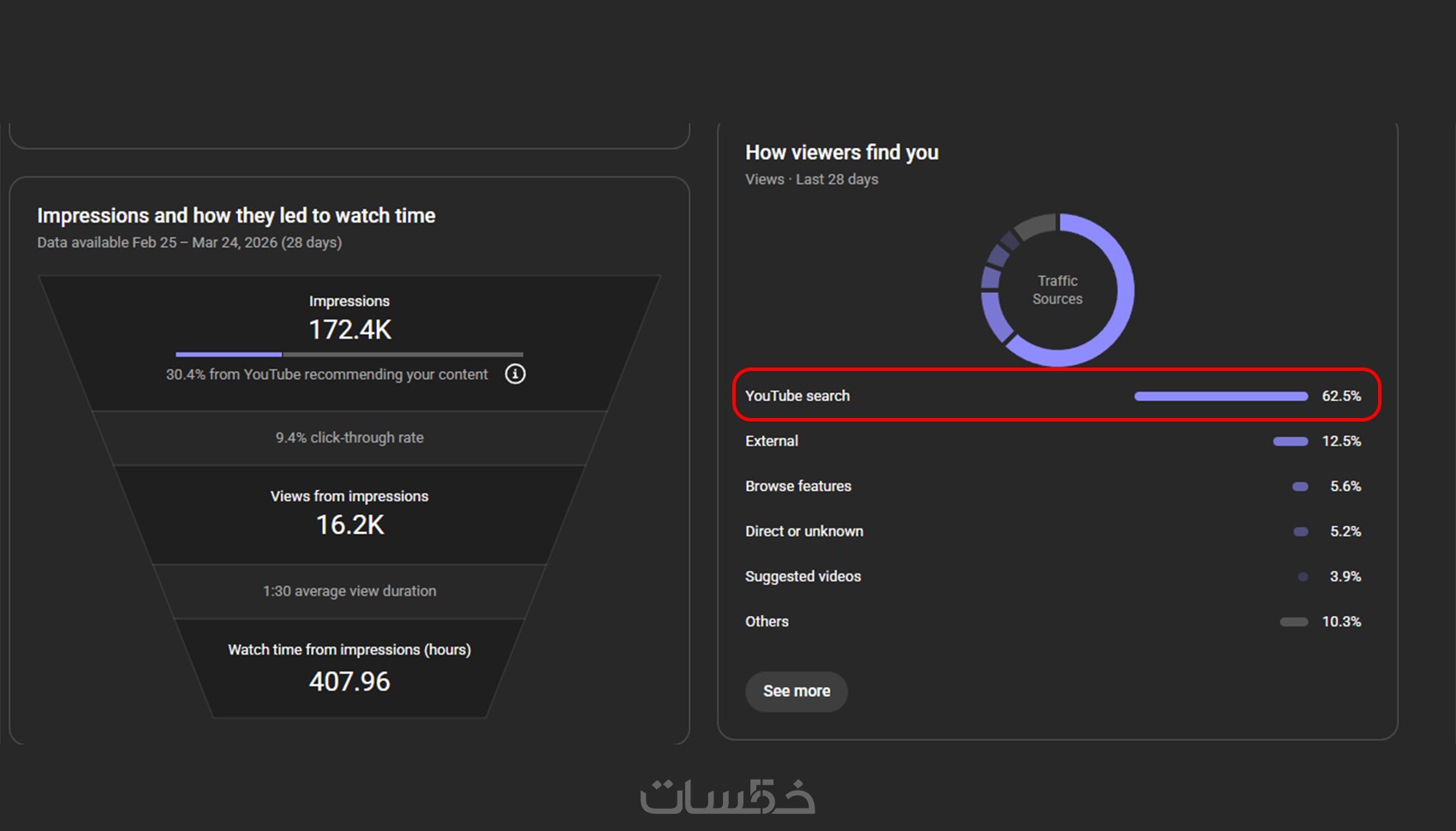1456x831 pixels.
Task: Click Direct or unknown traffic source label
Action: [x=804, y=531]
